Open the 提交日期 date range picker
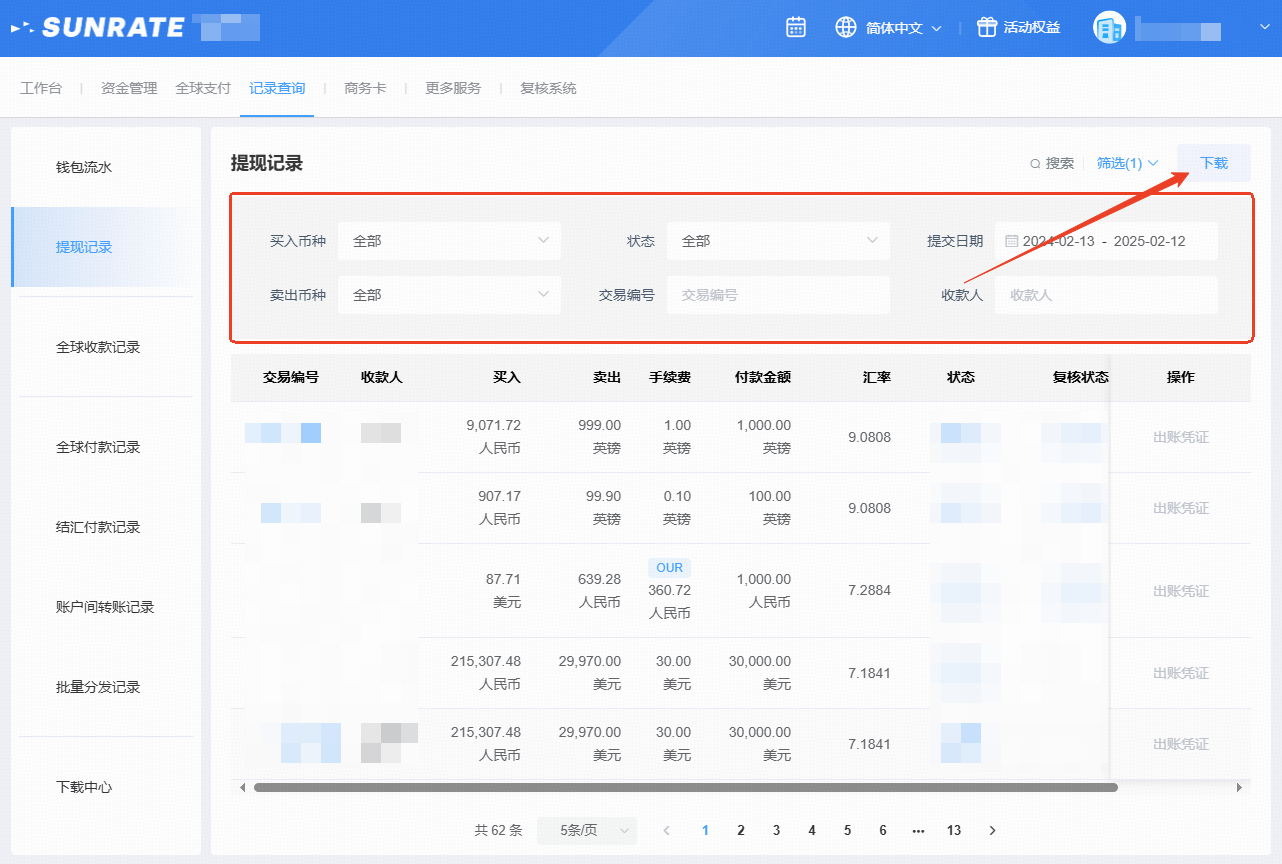 pos(1105,241)
